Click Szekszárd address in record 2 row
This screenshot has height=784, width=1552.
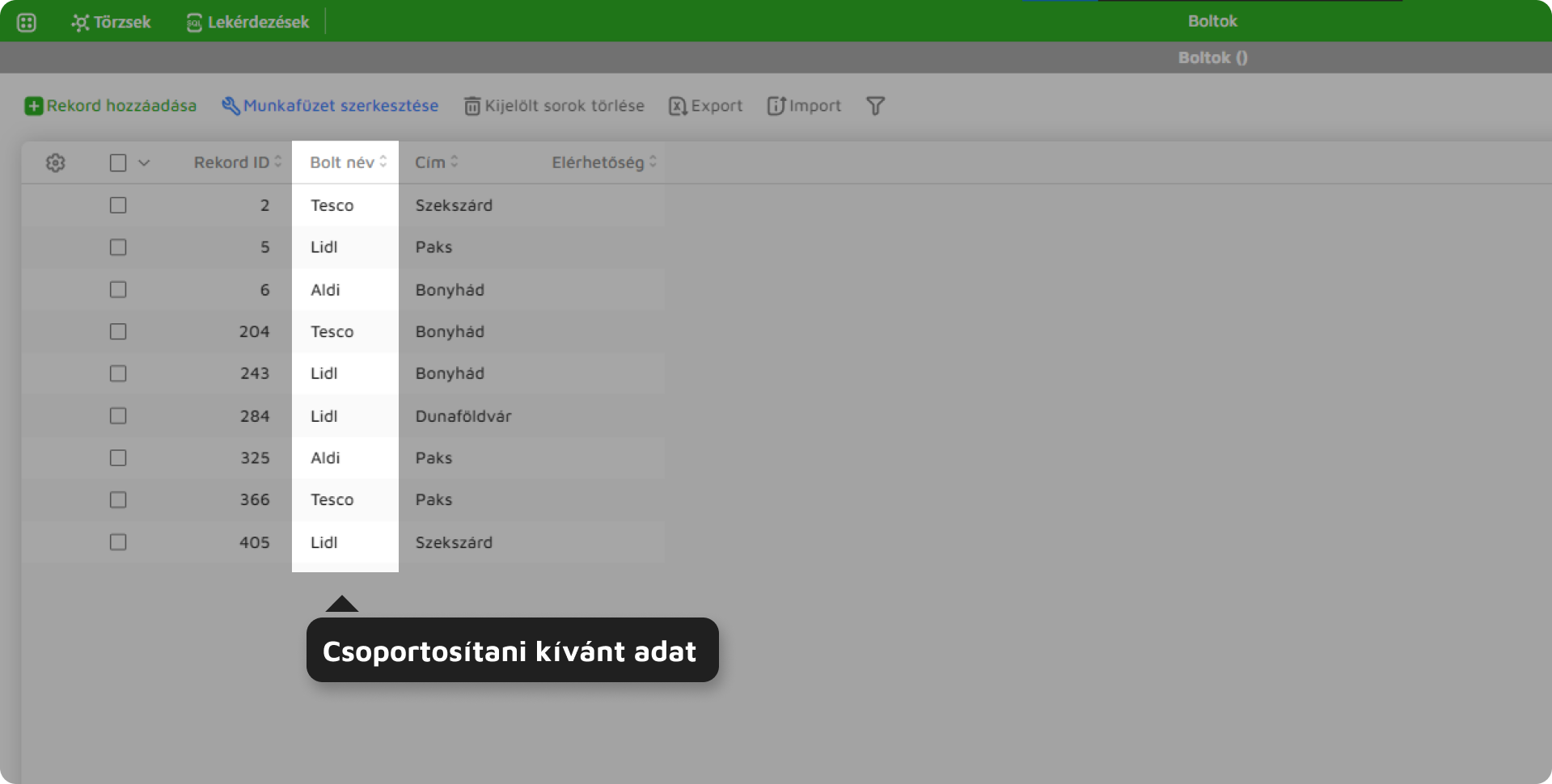454,205
